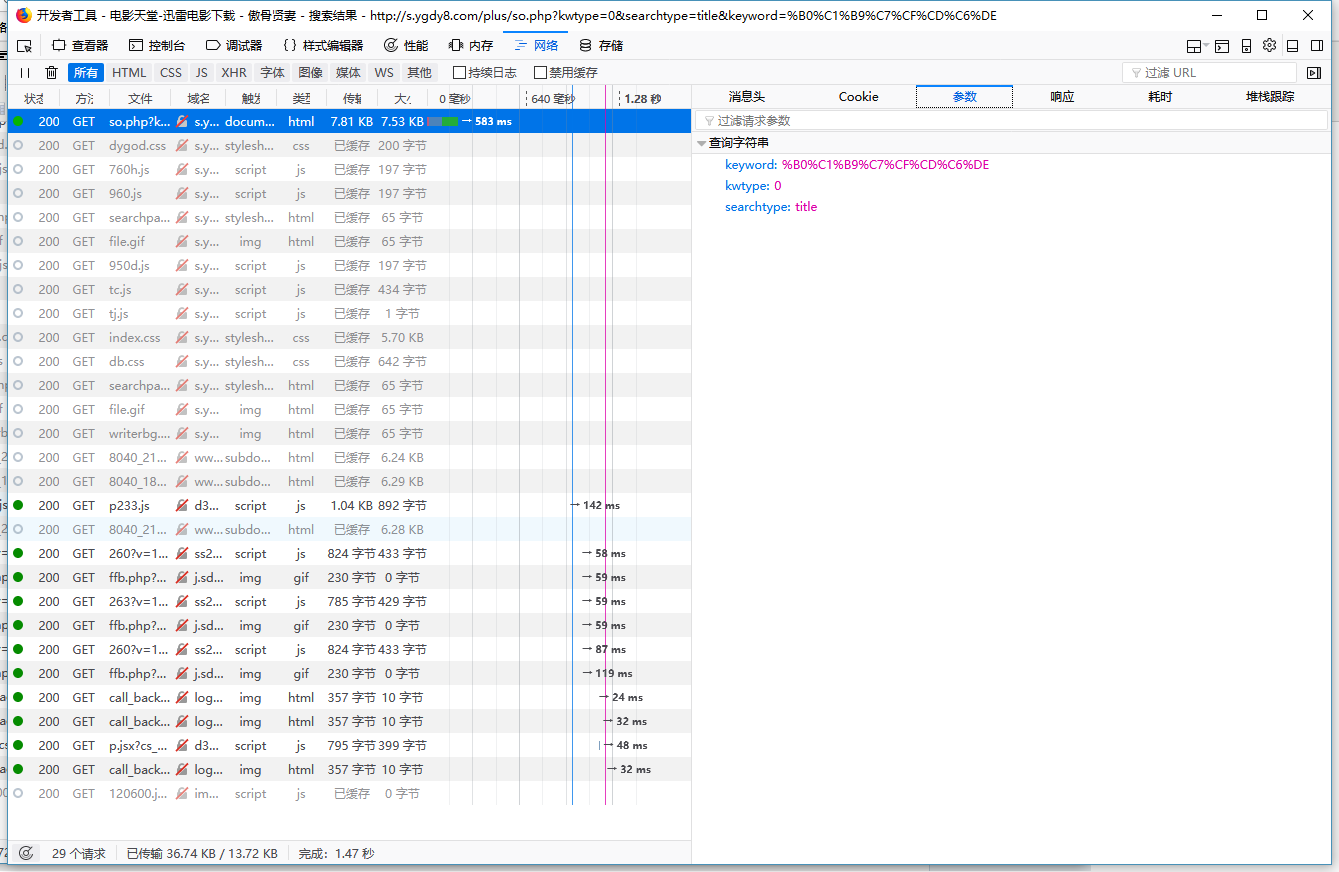Toggle the JS request filter
Viewport: 1339px width, 872px height.
[x=202, y=73]
